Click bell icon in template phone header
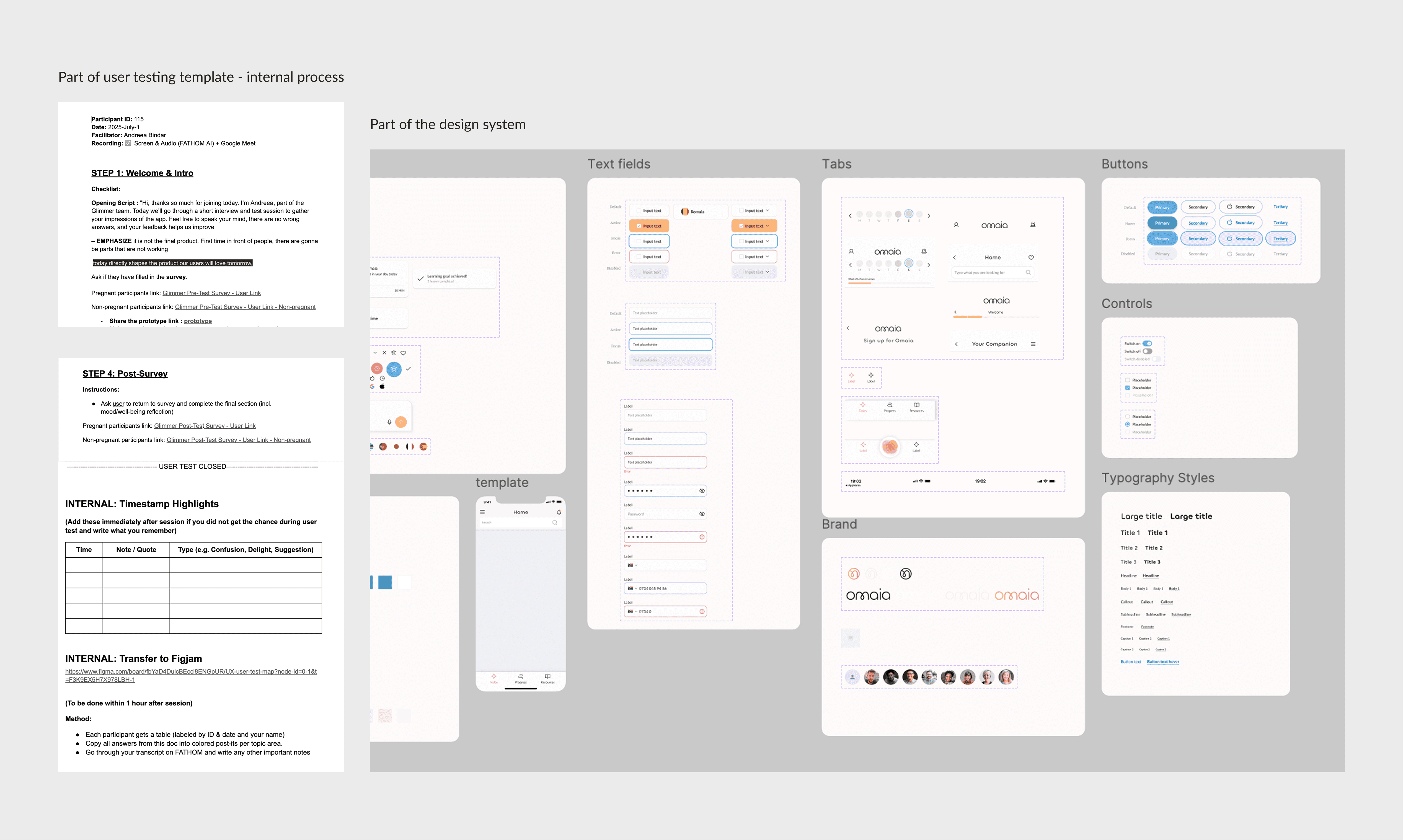The height and width of the screenshot is (840, 1403). [559, 512]
